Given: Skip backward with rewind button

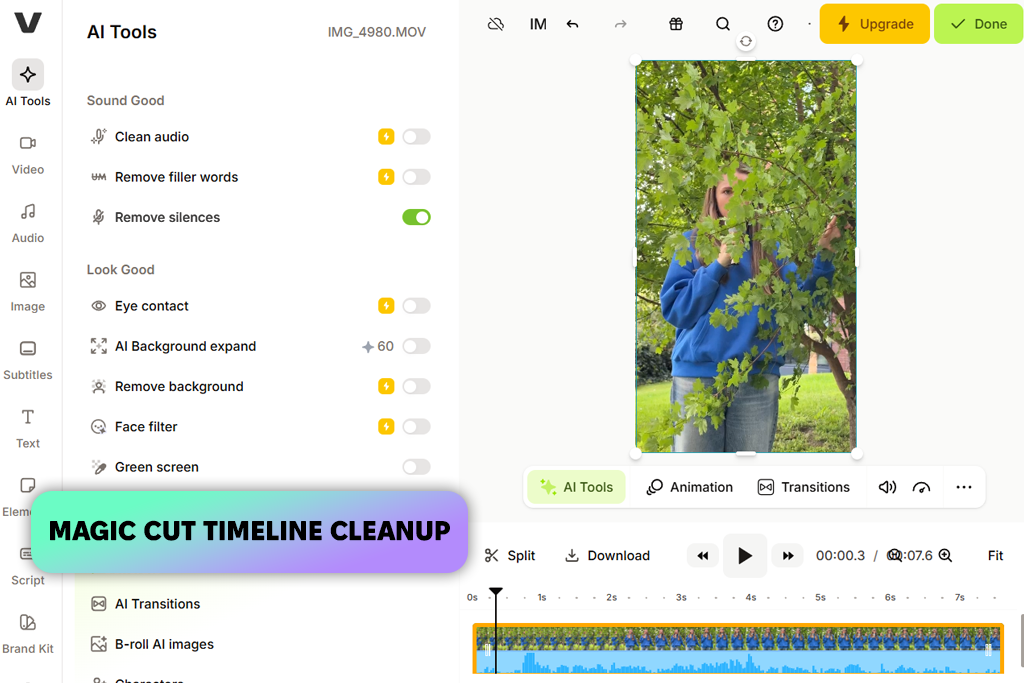Looking at the screenshot, I should [x=703, y=556].
